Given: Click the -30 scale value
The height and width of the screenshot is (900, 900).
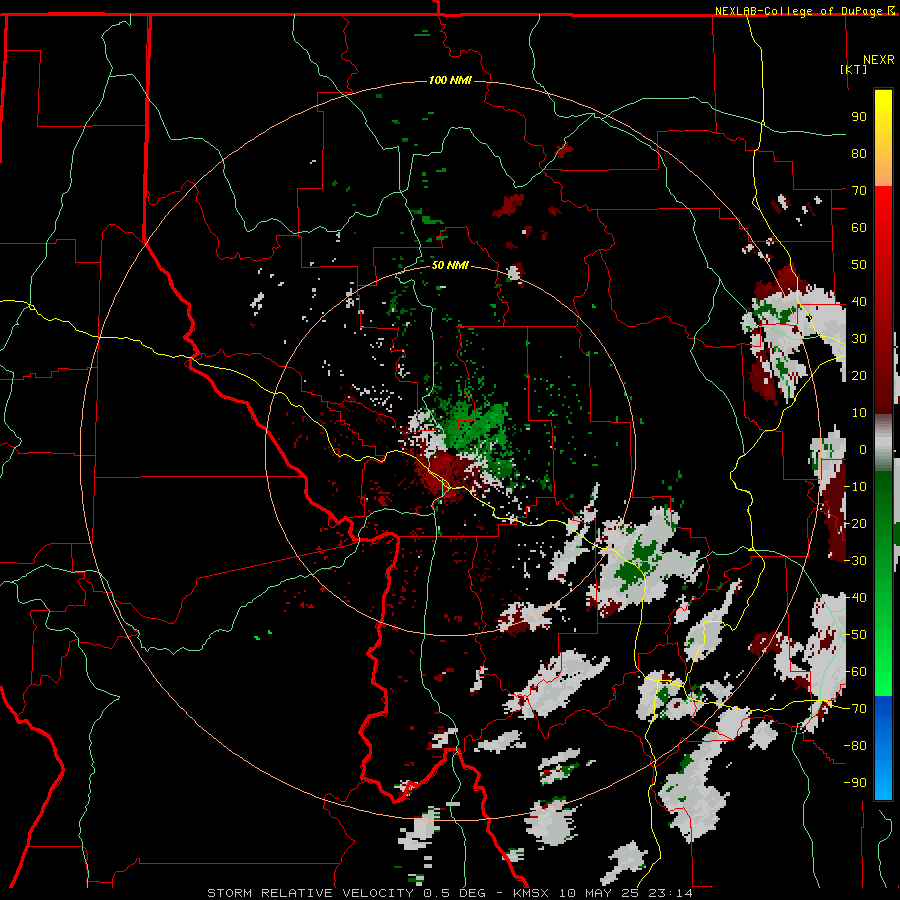Looking at the screenshot, I should [x=856, y=561].
